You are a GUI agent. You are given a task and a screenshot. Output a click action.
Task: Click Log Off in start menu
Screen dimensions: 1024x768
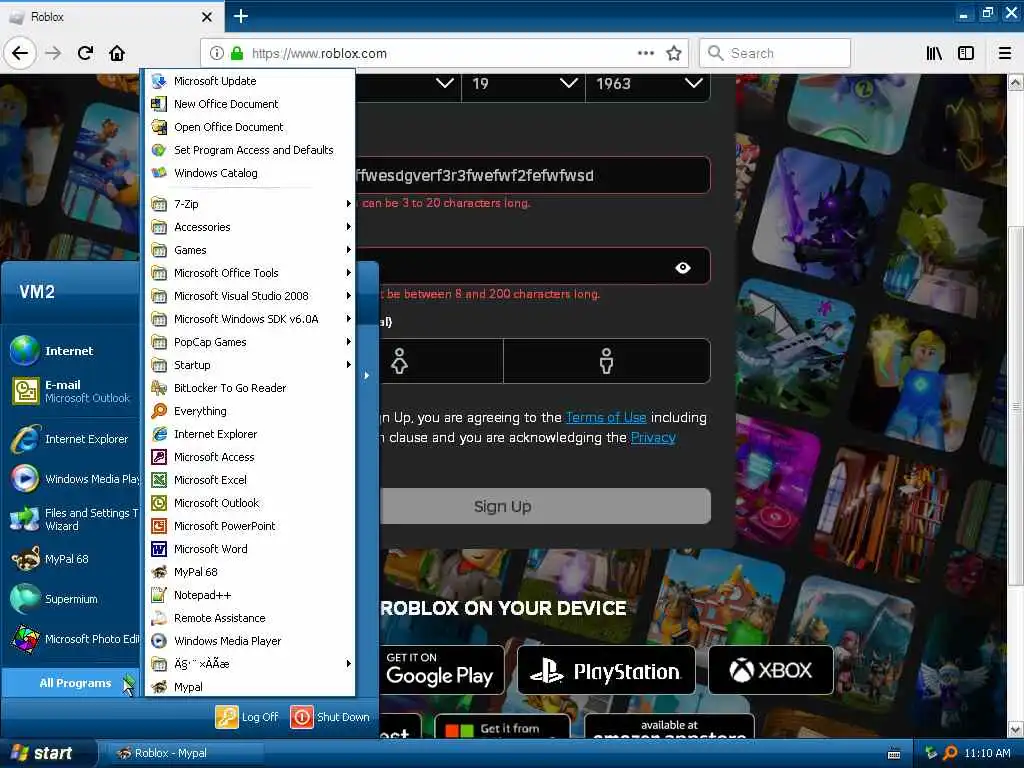point(248,717)
